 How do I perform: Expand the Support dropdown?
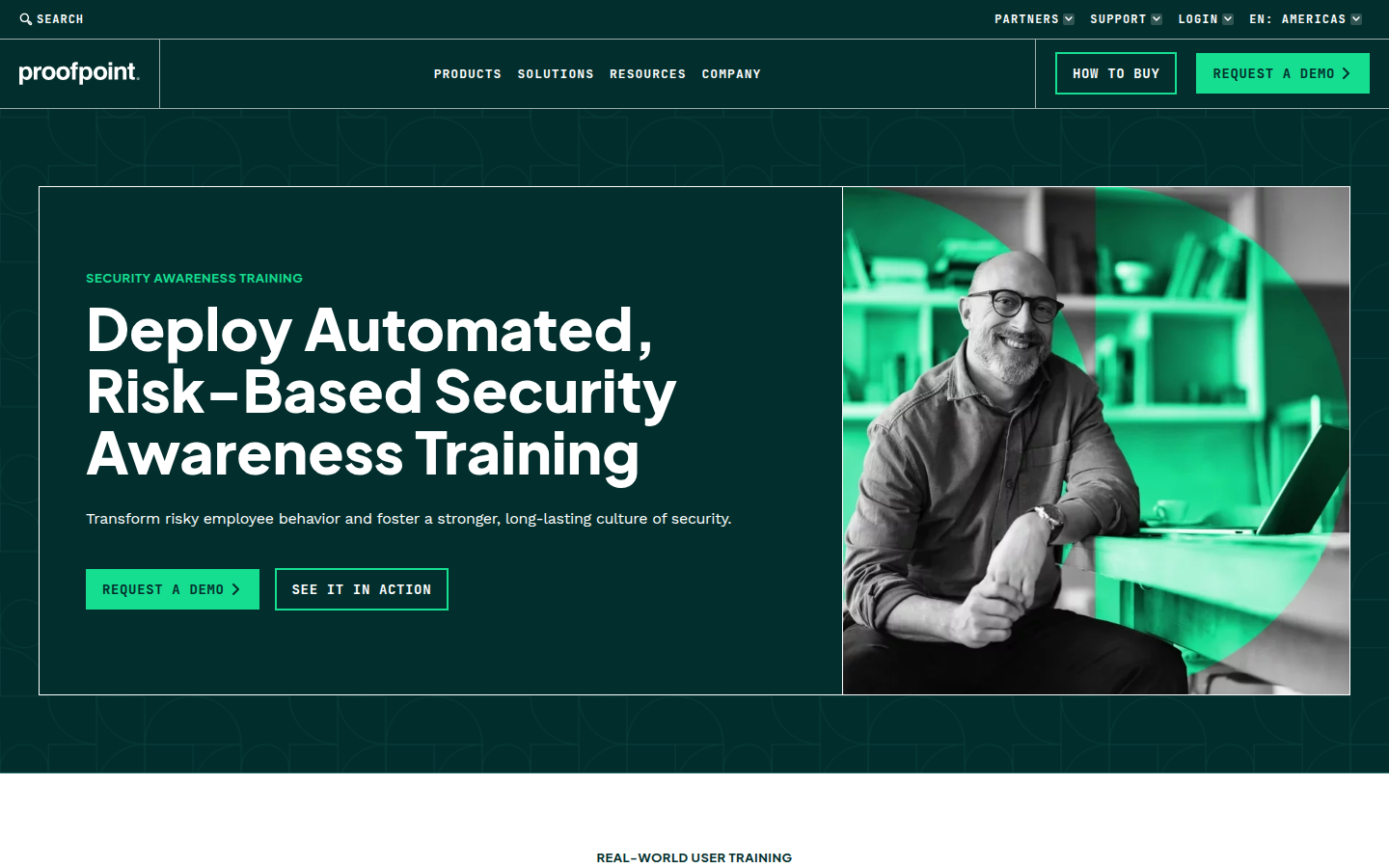tap(1126, 19)
